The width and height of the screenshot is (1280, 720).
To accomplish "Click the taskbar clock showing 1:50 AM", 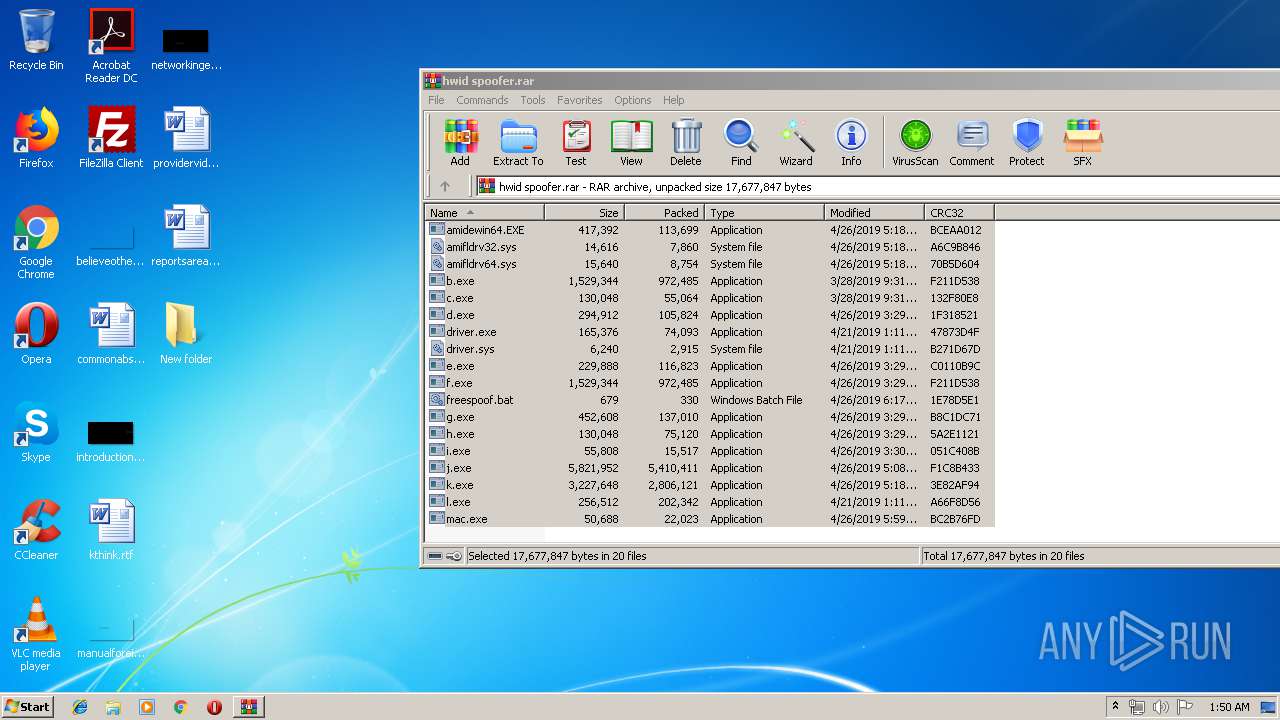I will point(1229,707).
